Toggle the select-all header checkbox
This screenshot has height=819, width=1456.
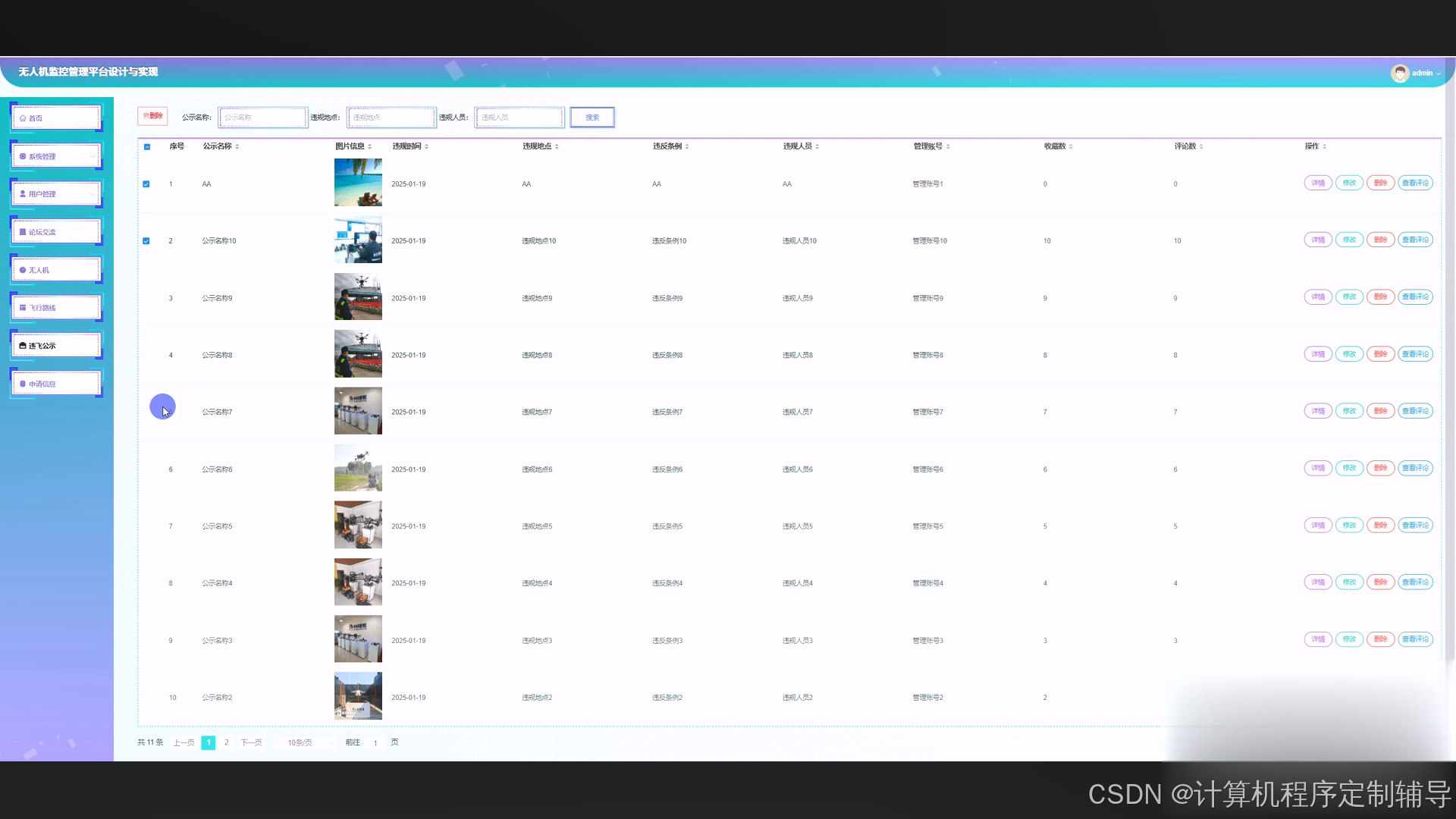coord(147,147)
